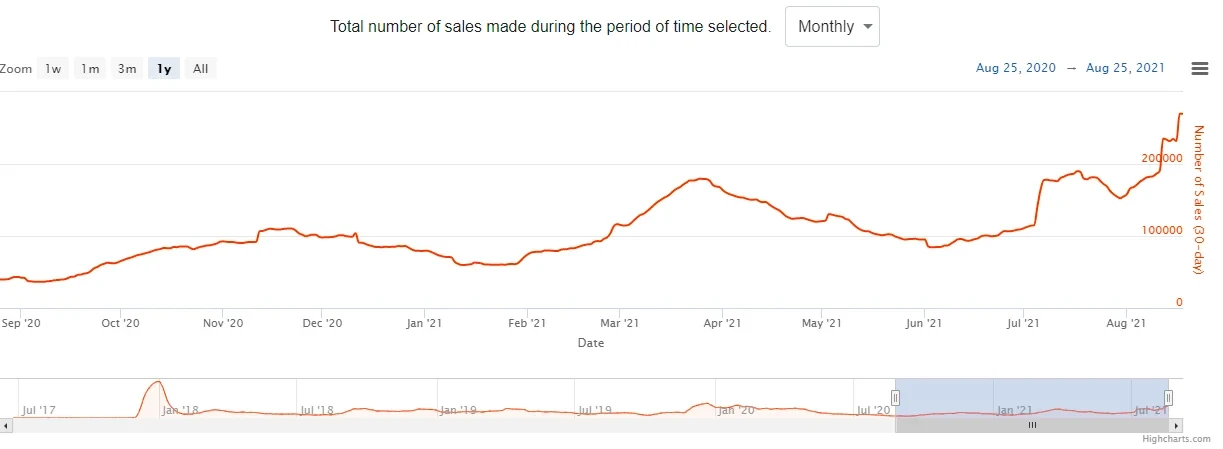Set zoom range to 1m
Screen dimensions: 1223x449
[x=90, y=69]
